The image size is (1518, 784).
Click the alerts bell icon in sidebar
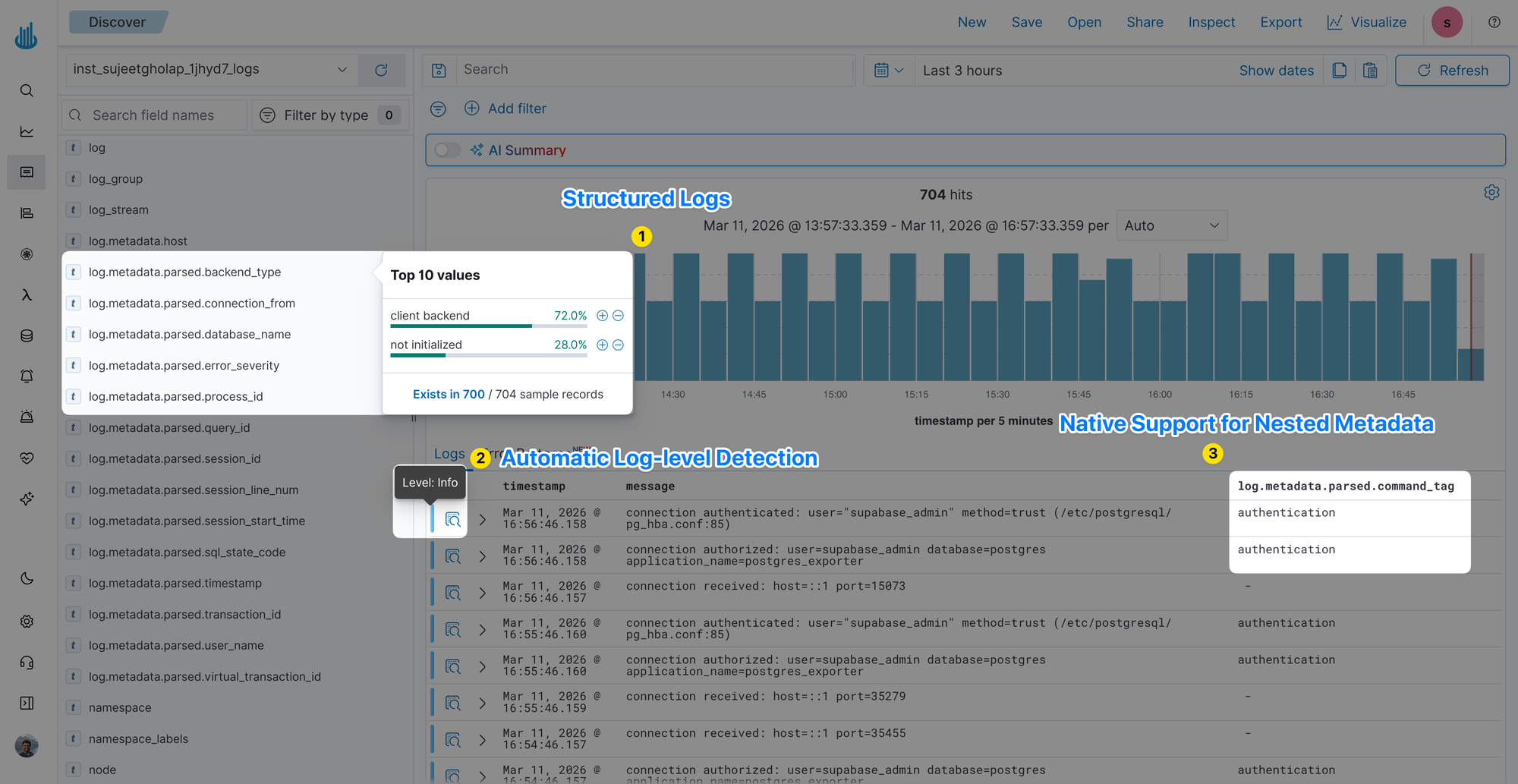point(27,376)
